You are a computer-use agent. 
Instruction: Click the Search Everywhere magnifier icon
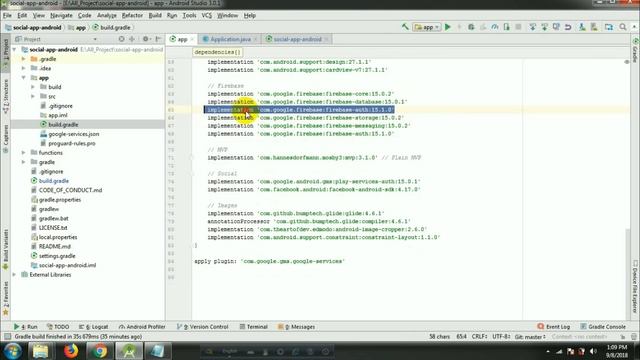point(623,27)
